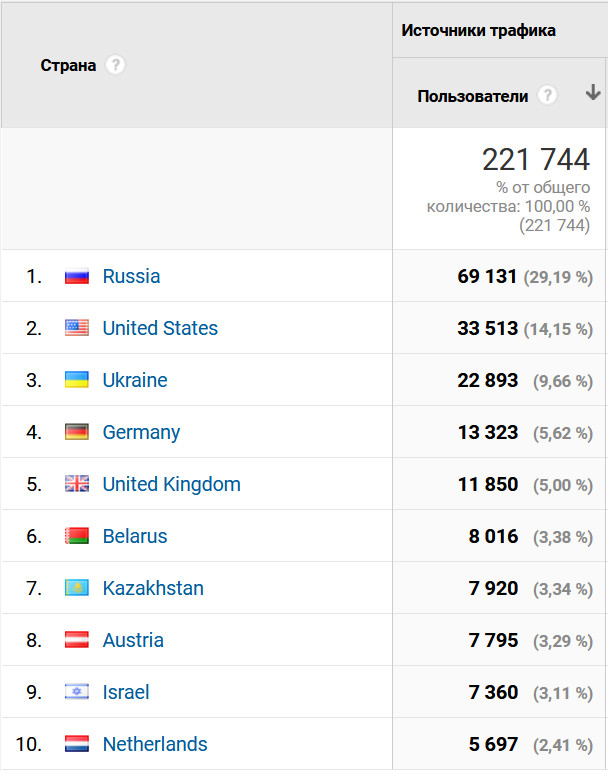Click the help icon next to Страна
This screenshot has width=608, height=771.
[x=116, y=66]
